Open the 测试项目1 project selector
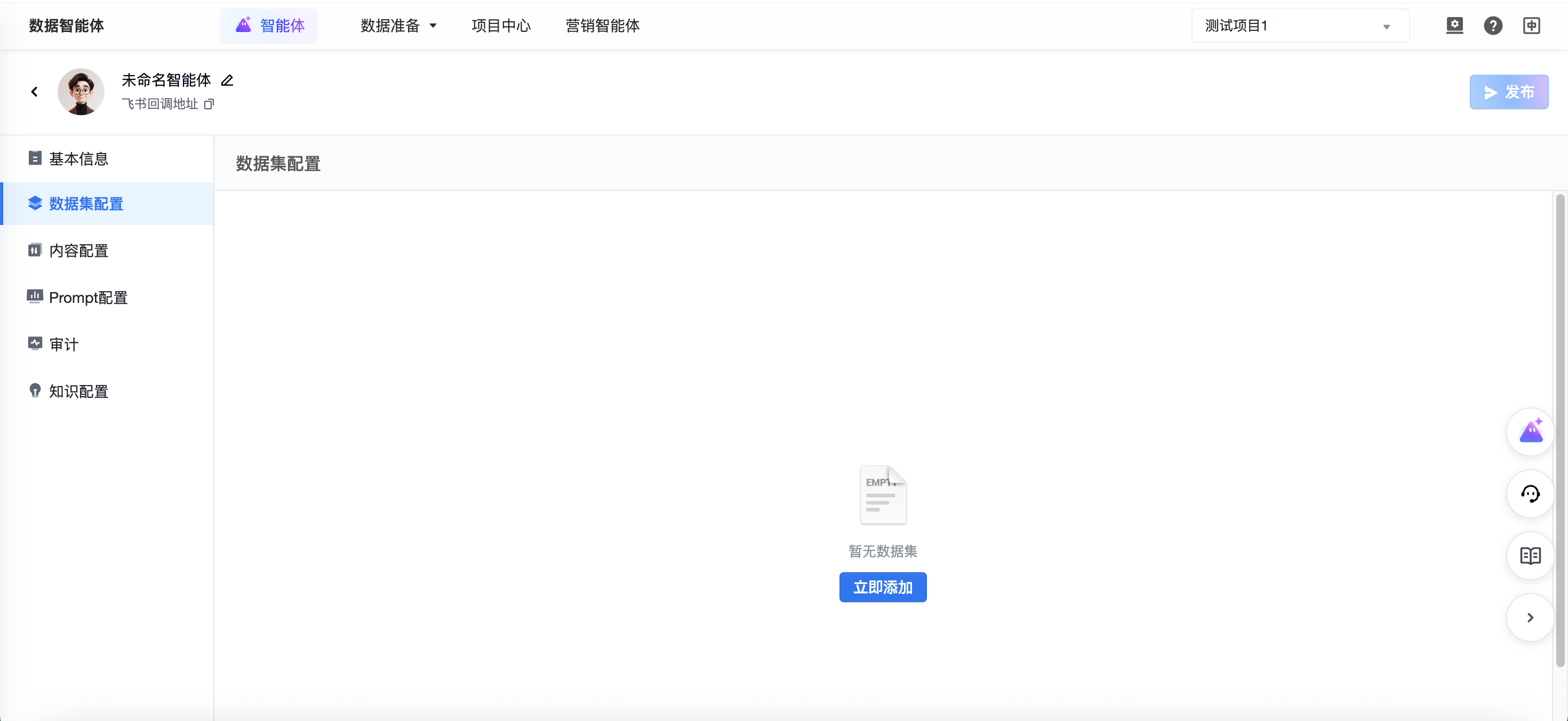 [x=1300, y=26]
